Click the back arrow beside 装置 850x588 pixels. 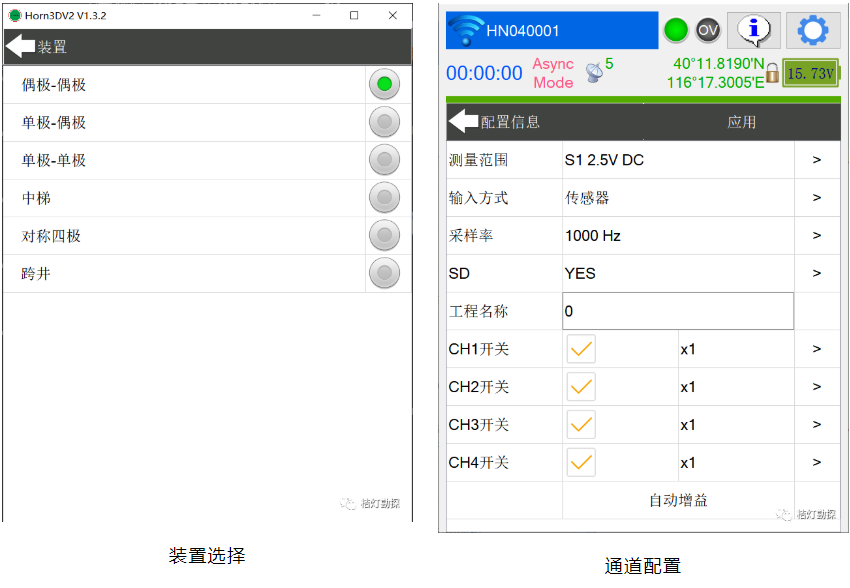[x=20, y=46]
